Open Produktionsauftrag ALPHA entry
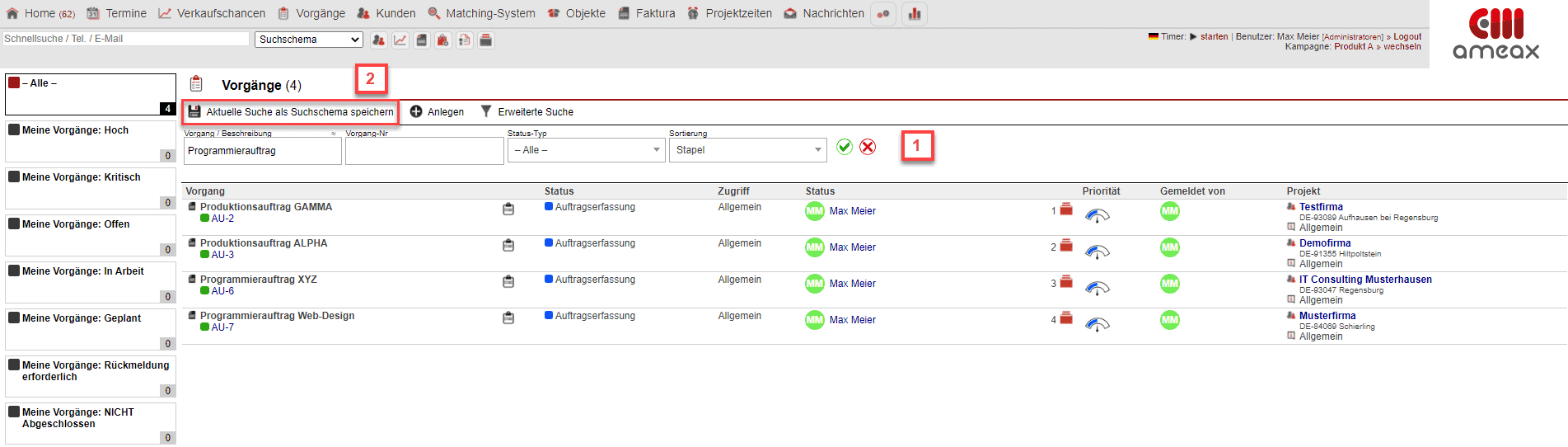 [x=264, y=243]
